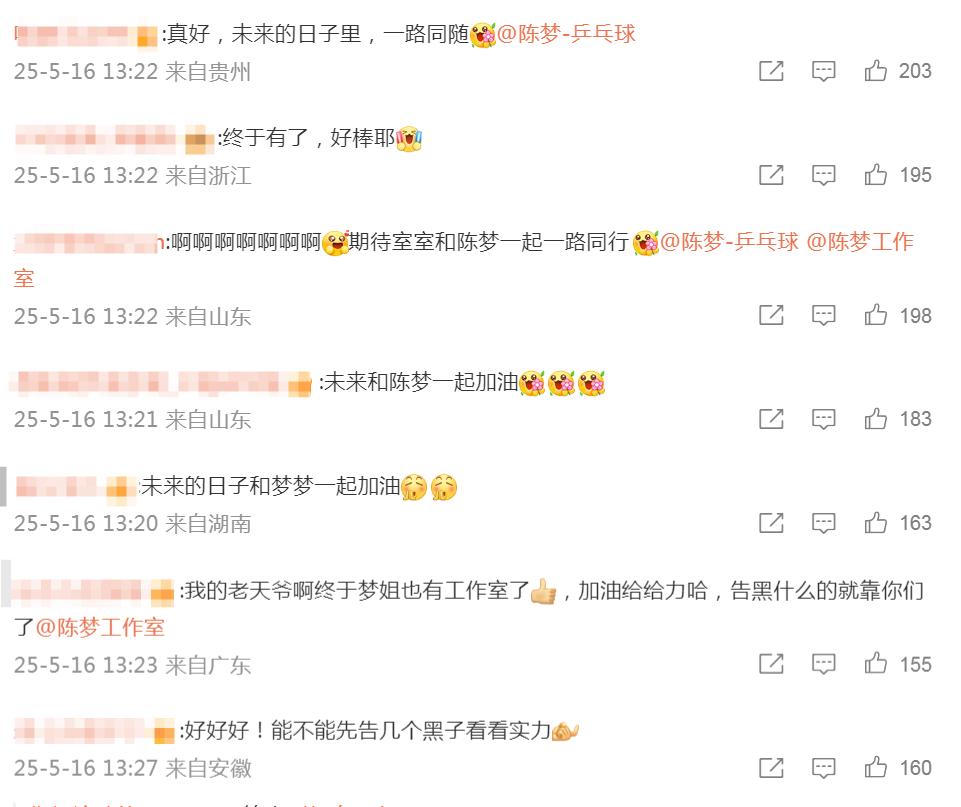Screen dimensions: 961x807
Task: Open the share icon on the 浙江 comment
Action: click(771, 175)
